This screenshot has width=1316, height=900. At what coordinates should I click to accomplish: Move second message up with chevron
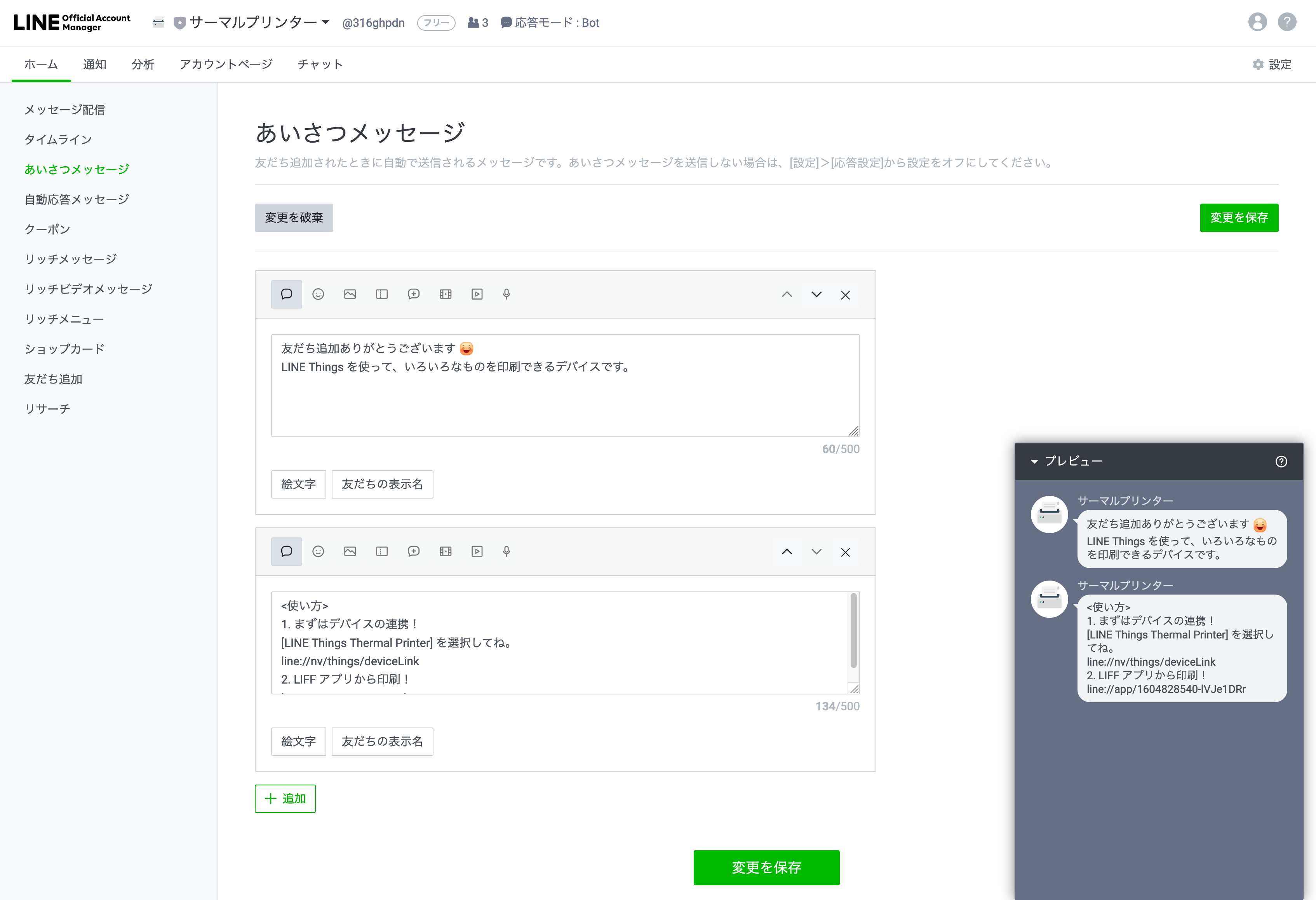click(x=787, y=552)
